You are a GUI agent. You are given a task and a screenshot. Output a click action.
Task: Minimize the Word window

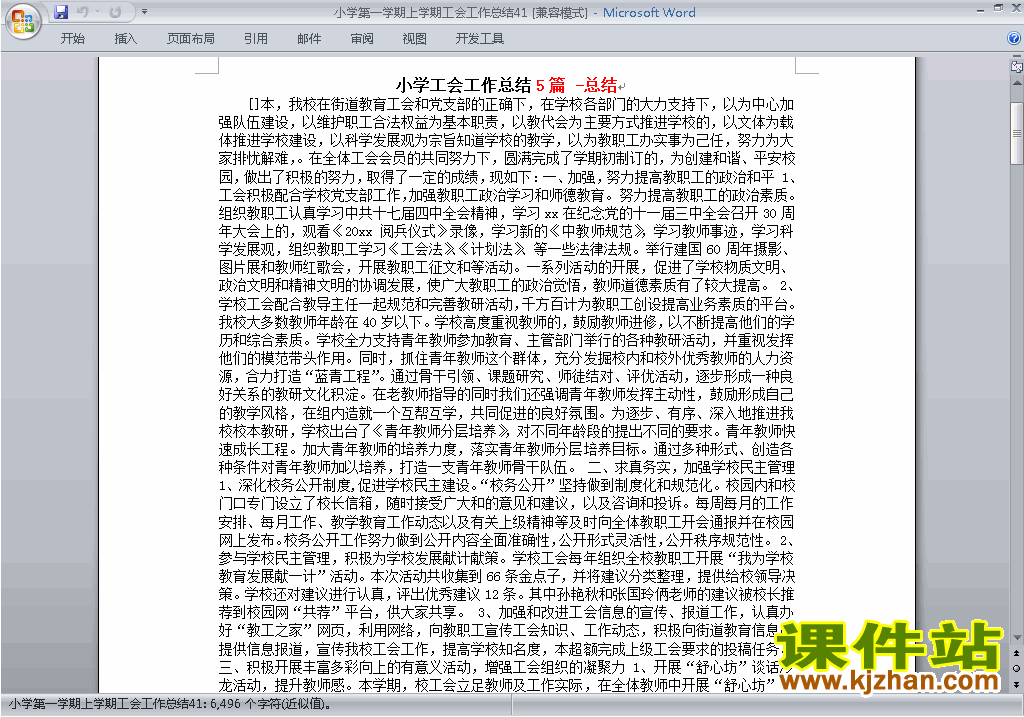[x=981, y=10]
